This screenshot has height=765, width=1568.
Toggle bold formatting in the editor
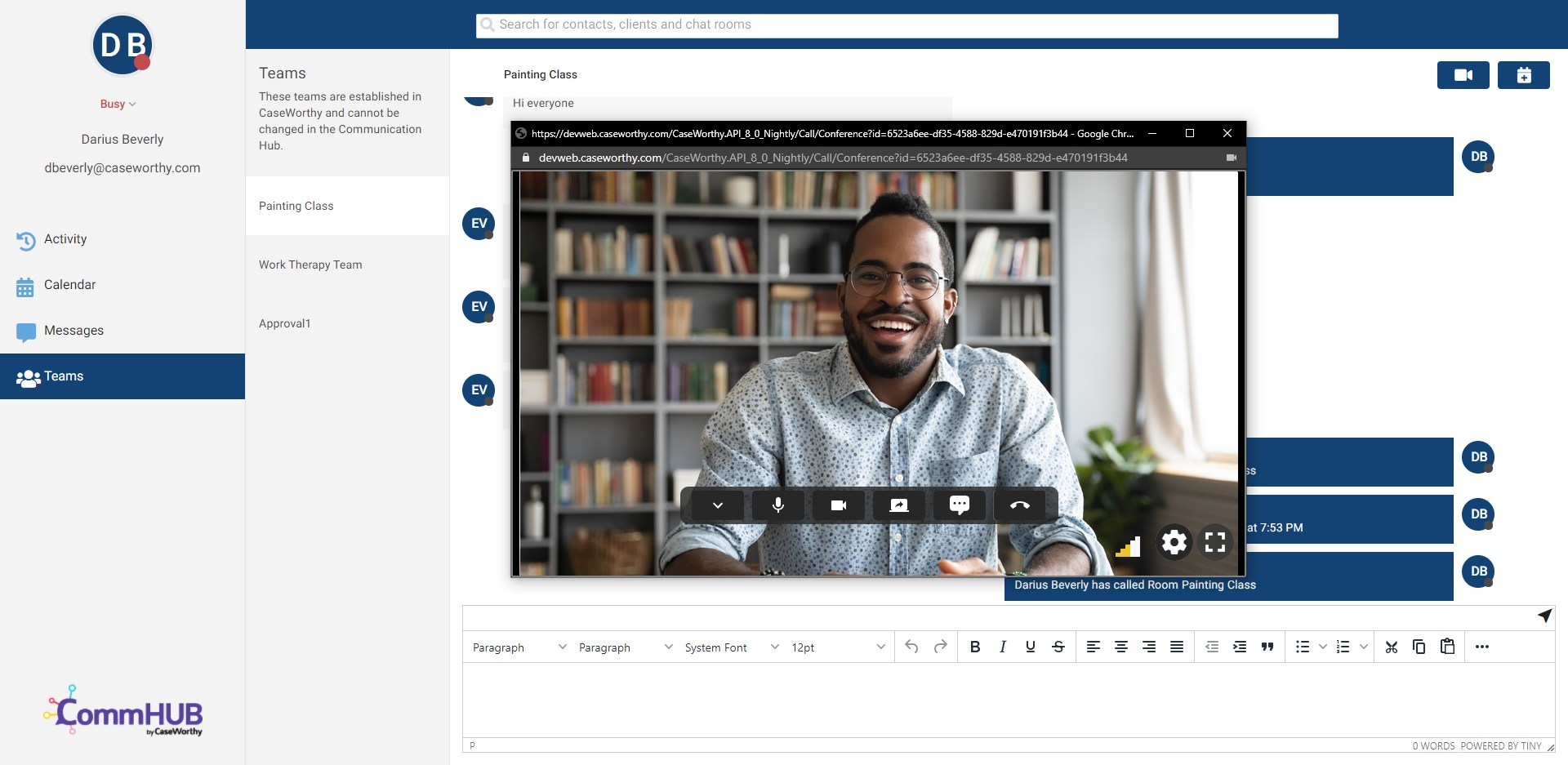pyautogui.click(x=974, y=647)
